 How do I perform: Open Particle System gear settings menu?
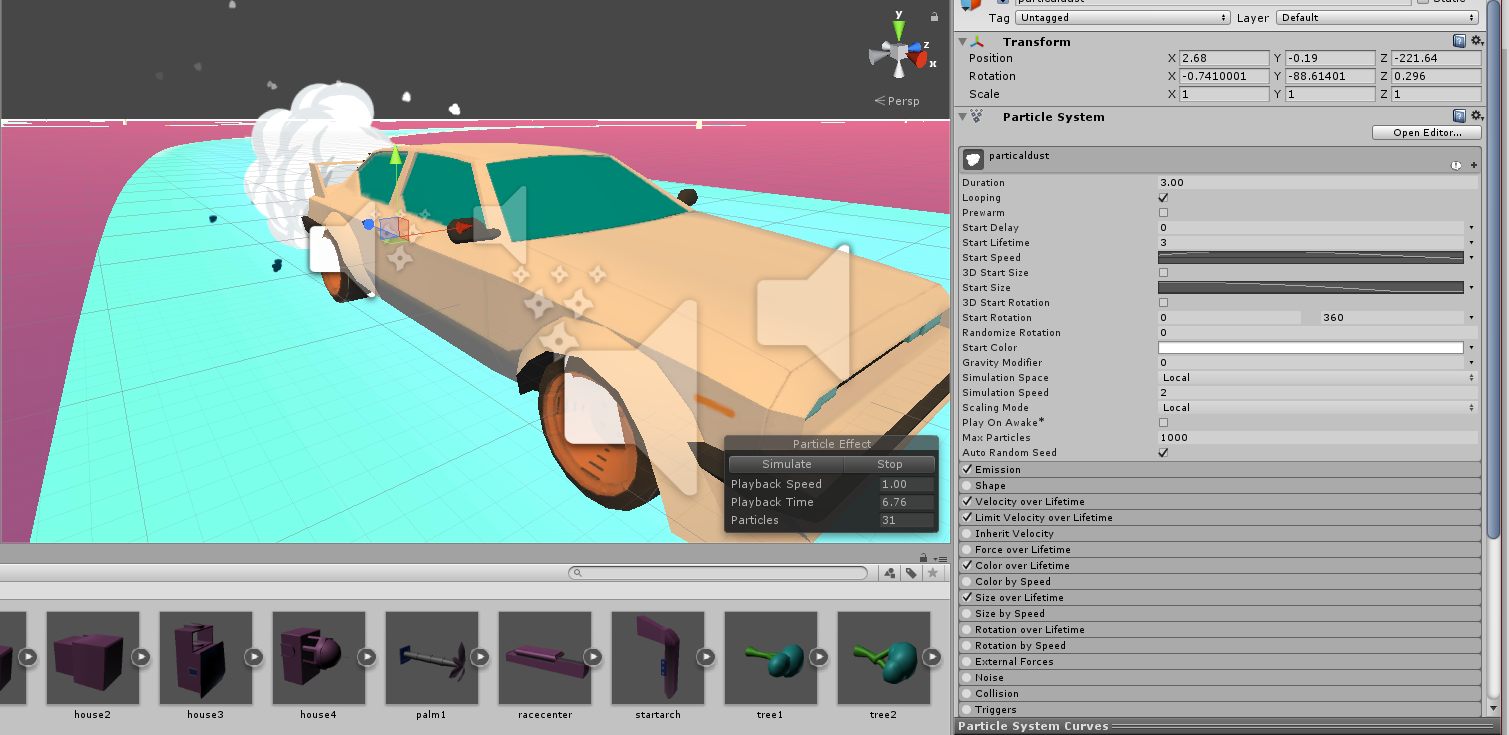(1475, 116)
